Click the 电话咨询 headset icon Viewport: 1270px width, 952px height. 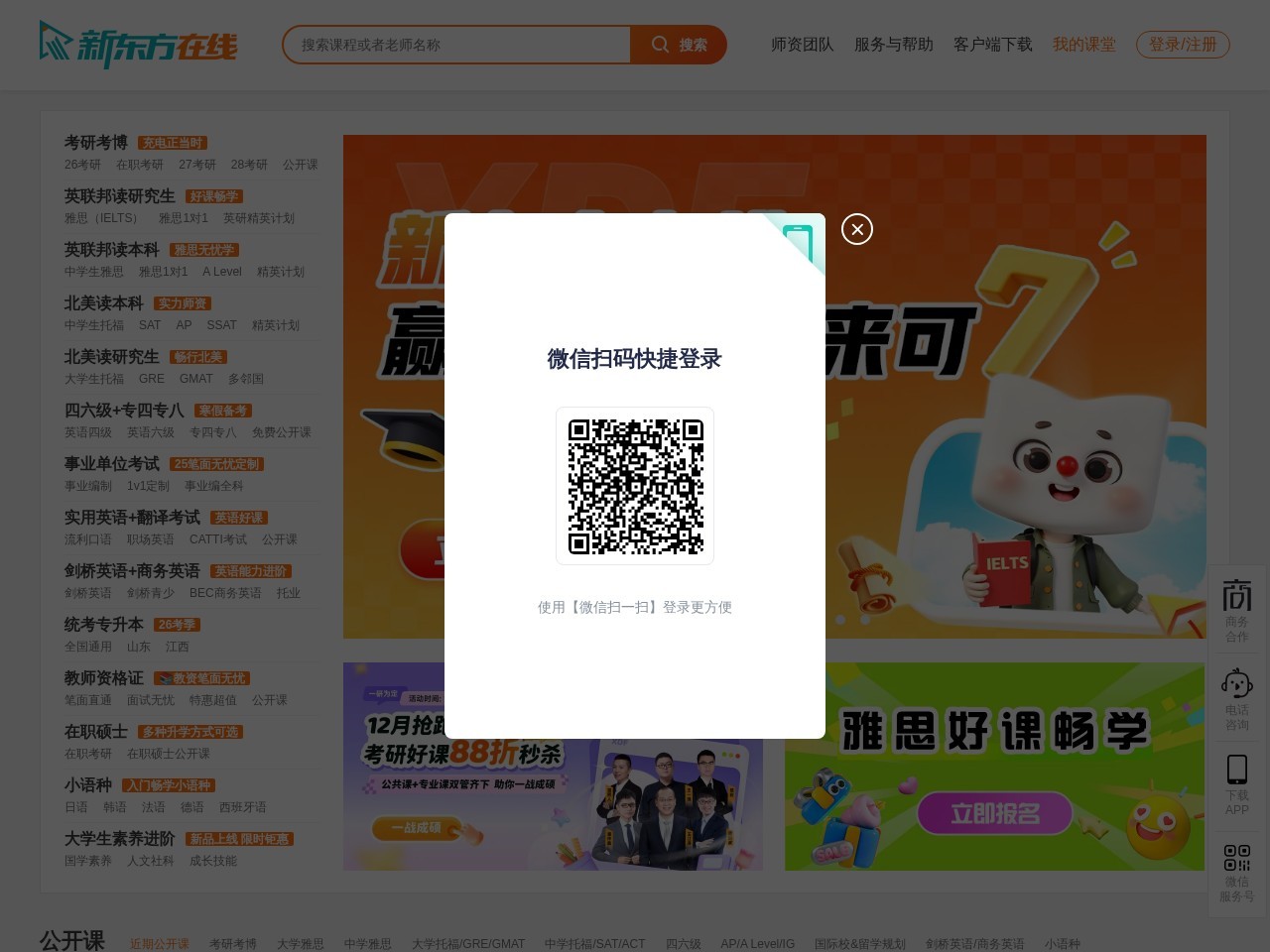[1236, 684]
